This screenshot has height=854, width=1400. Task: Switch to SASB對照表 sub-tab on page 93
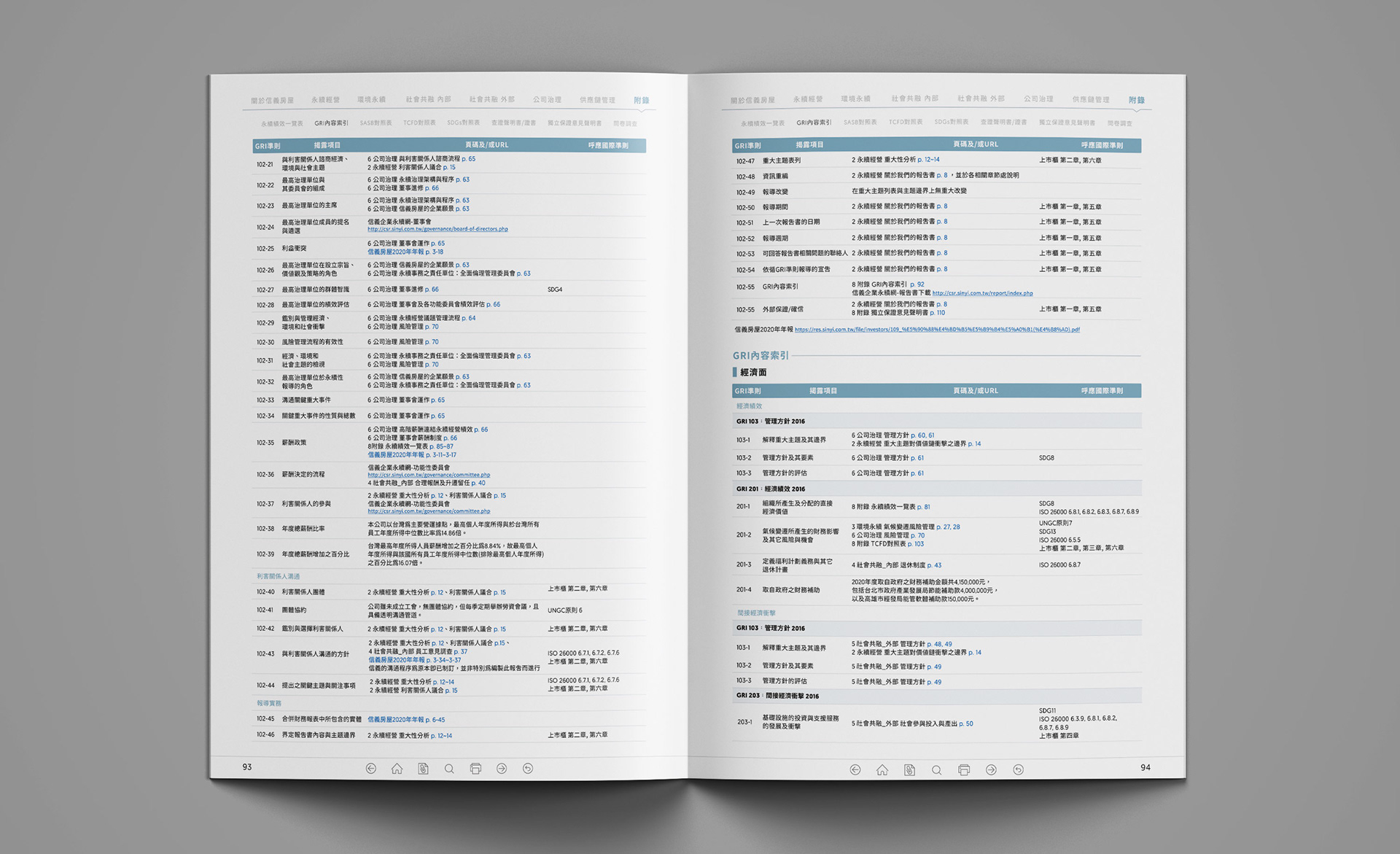point(376,123)
